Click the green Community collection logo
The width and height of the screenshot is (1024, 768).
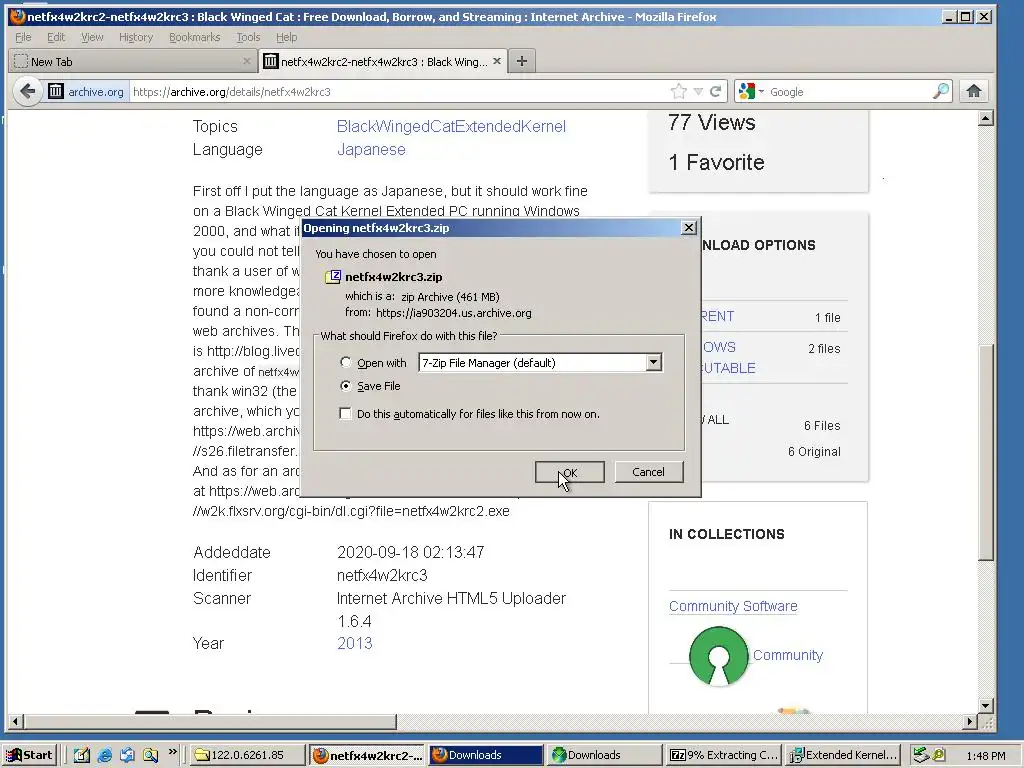[718, 656]
